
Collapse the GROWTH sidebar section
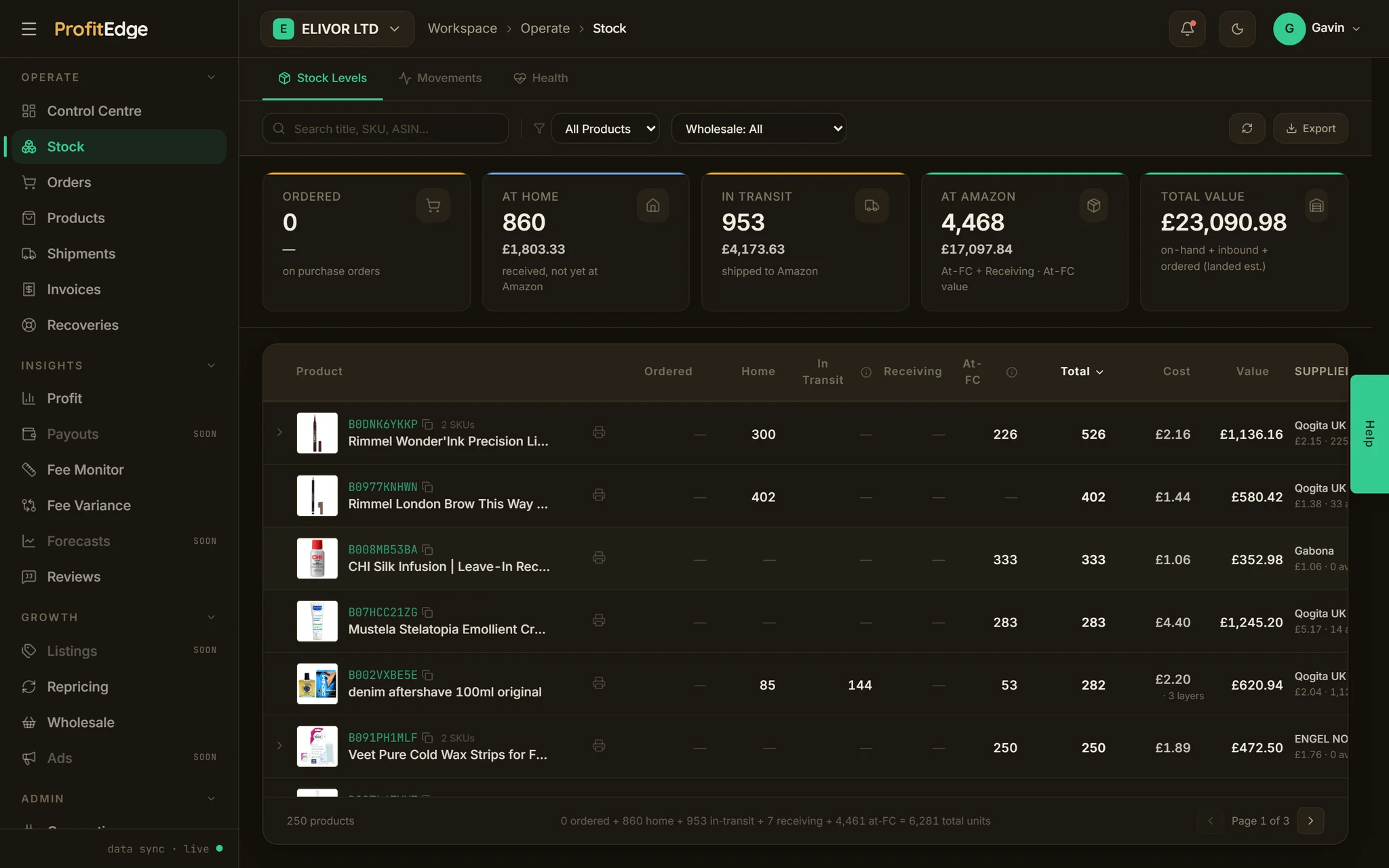(x=211, y=617)
